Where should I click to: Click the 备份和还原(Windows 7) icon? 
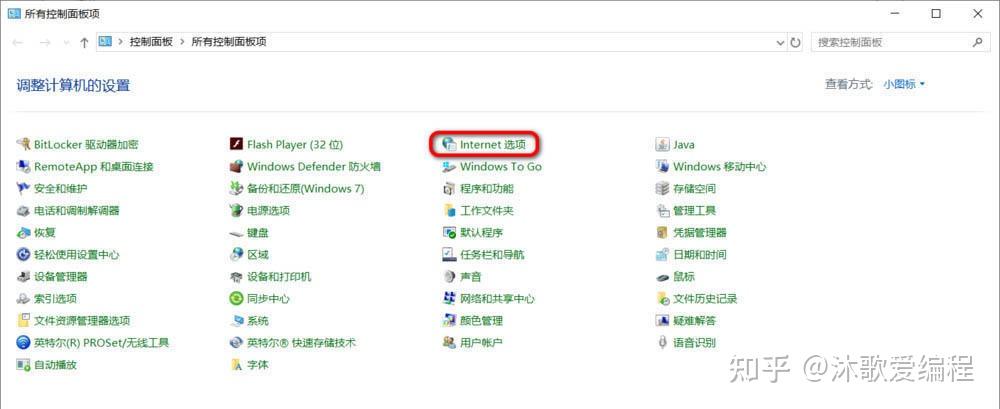[237, 188]
